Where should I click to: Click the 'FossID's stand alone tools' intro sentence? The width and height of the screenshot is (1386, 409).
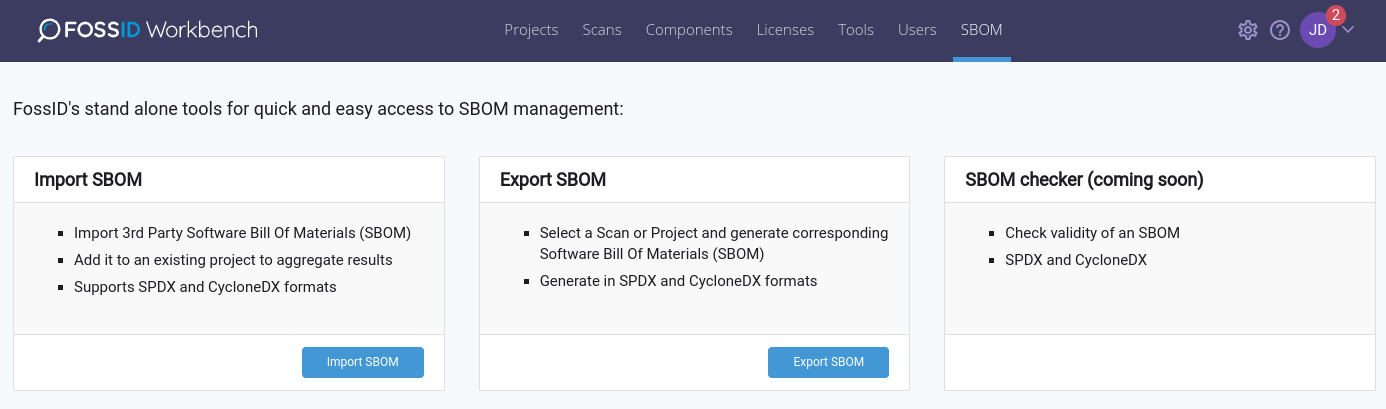point(318,108)
